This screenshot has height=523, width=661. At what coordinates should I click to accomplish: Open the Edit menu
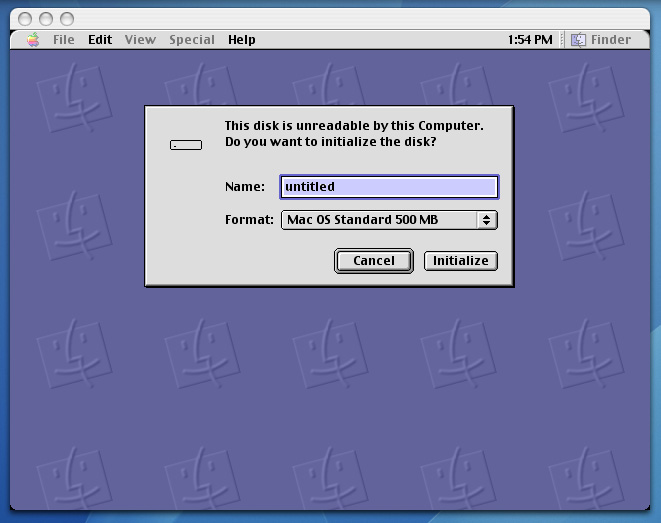pos(100,40)
